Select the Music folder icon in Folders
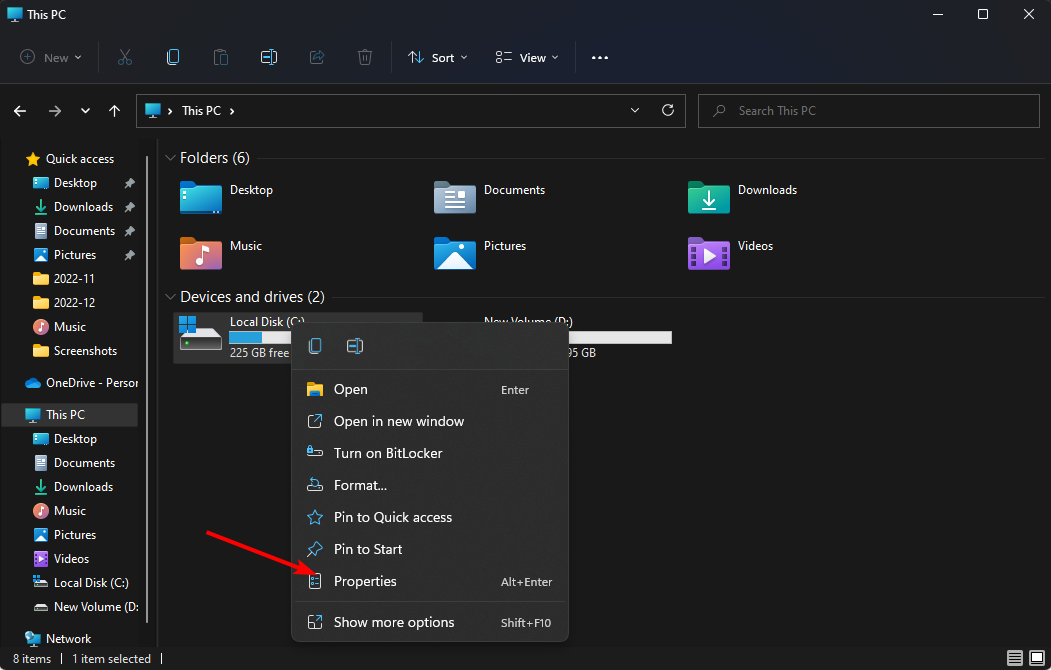This screenshot has width=1051, height=670. [x=200, y=253]
